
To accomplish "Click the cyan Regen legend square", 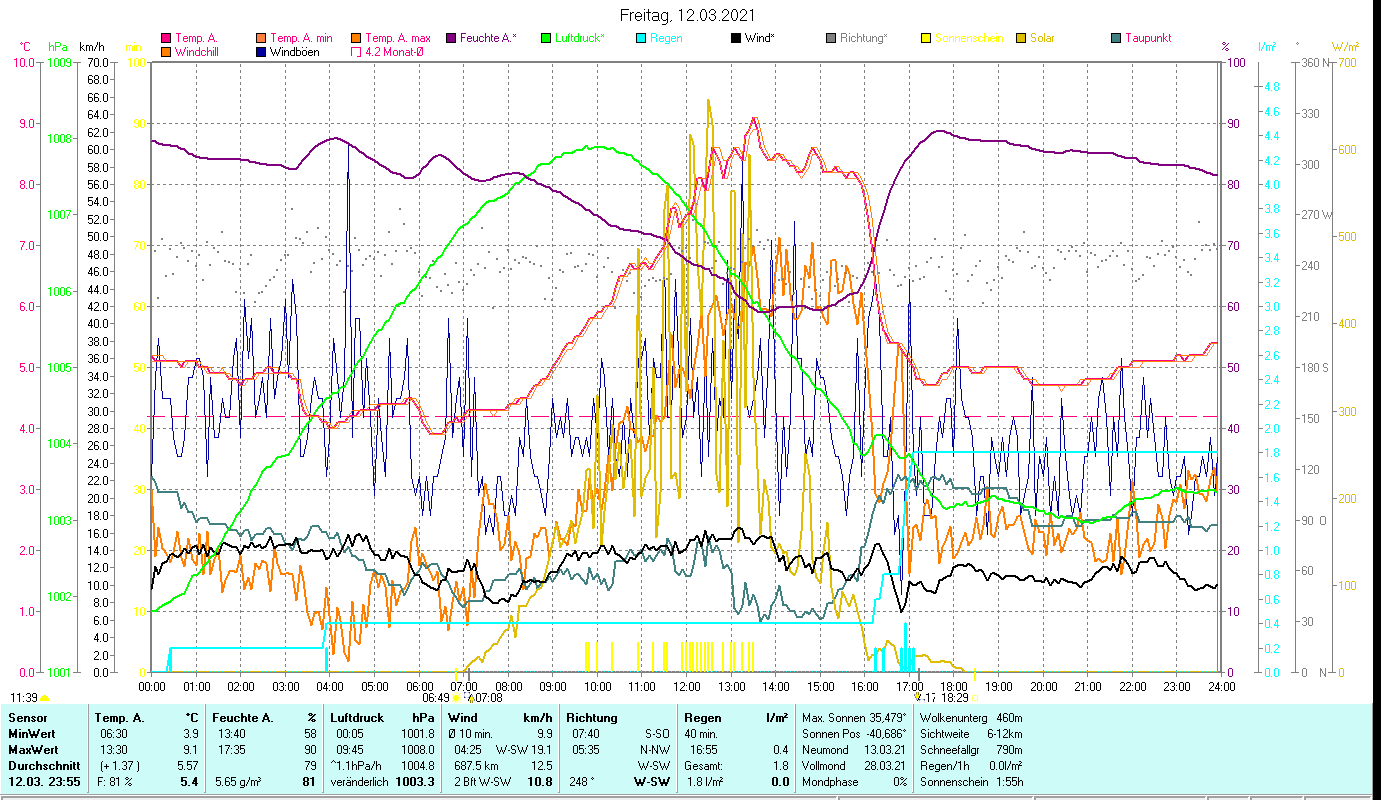I will (641, 39).
